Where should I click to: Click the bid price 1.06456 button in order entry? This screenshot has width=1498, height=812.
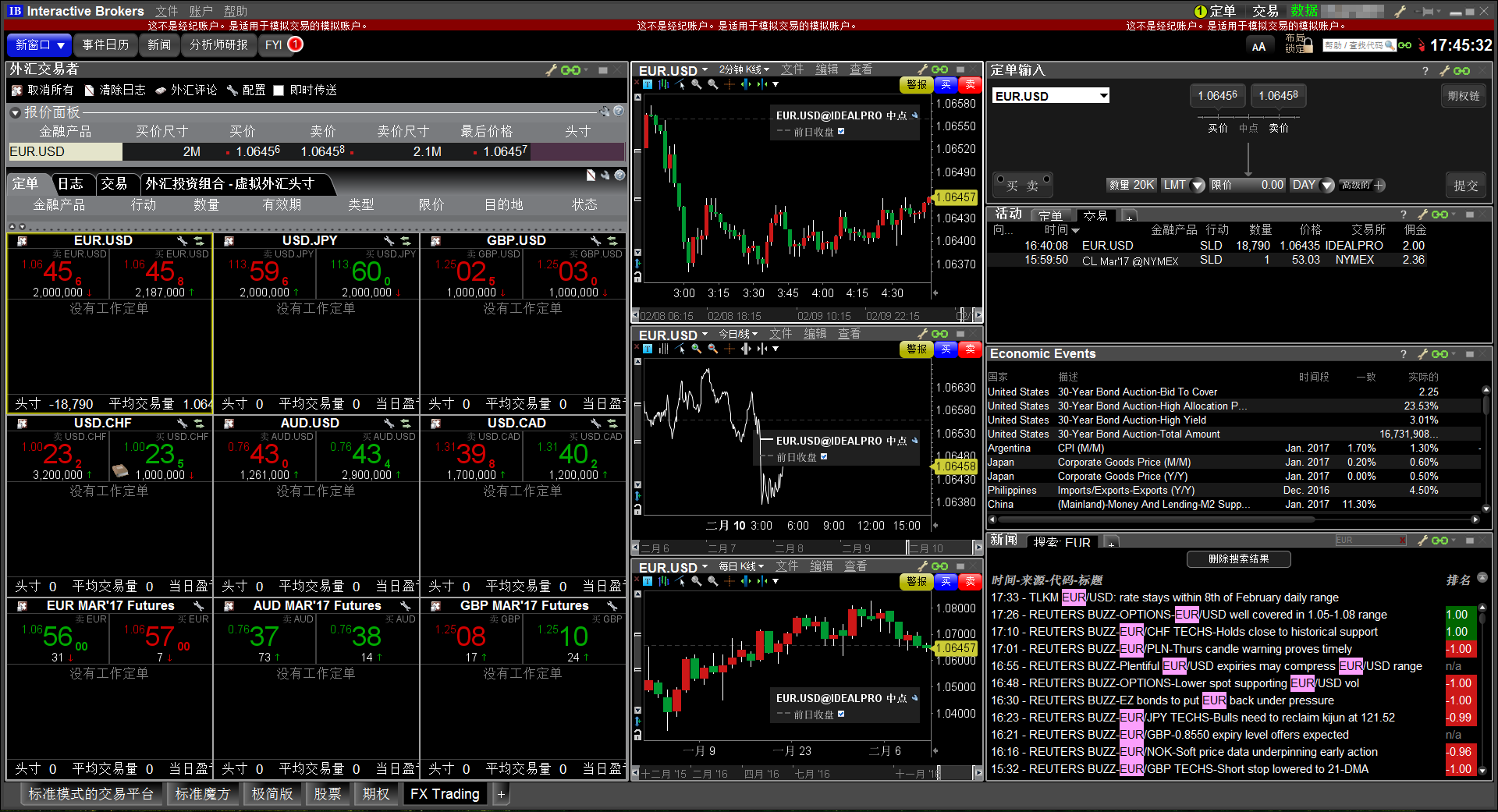1217,96
